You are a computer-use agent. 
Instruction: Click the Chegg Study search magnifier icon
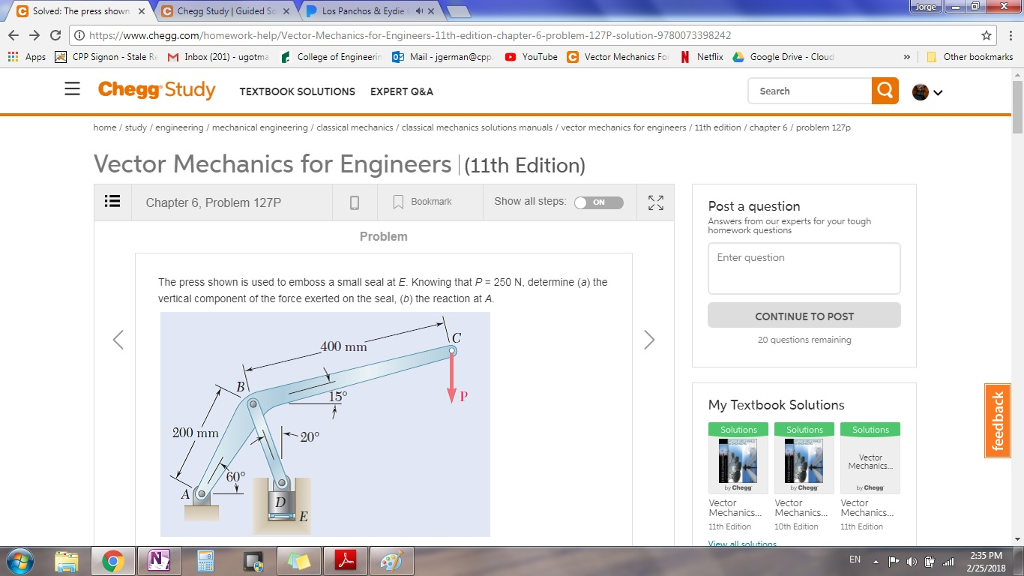tap(884, 90)
